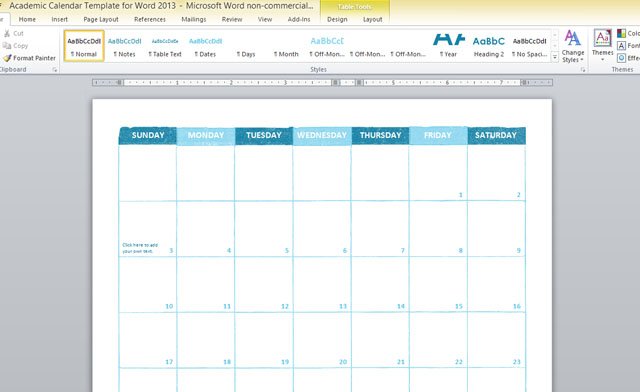The width and height of the screenshot is (640, 392).
Task: Click the 'Click here to add your own text' placeholder
Action: (140, 248)
